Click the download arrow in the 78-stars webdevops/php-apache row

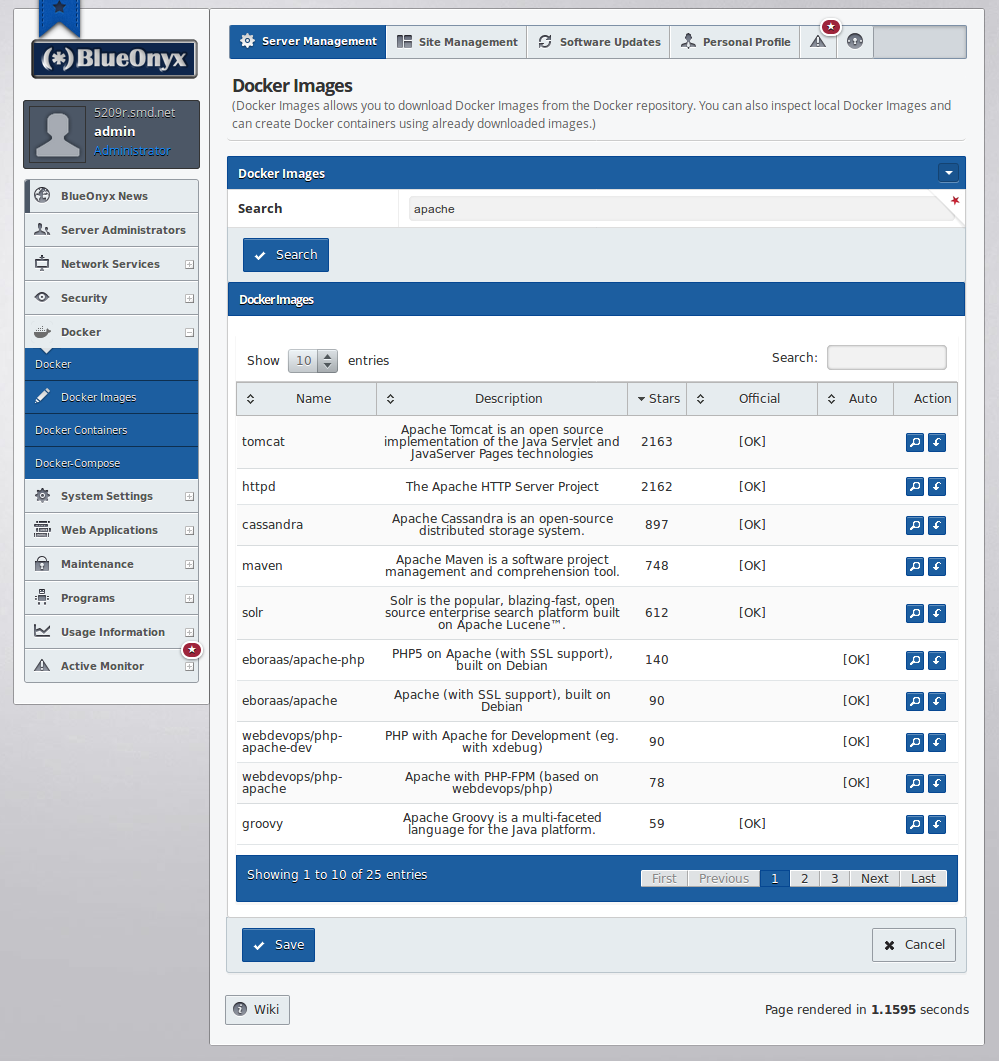937,784
